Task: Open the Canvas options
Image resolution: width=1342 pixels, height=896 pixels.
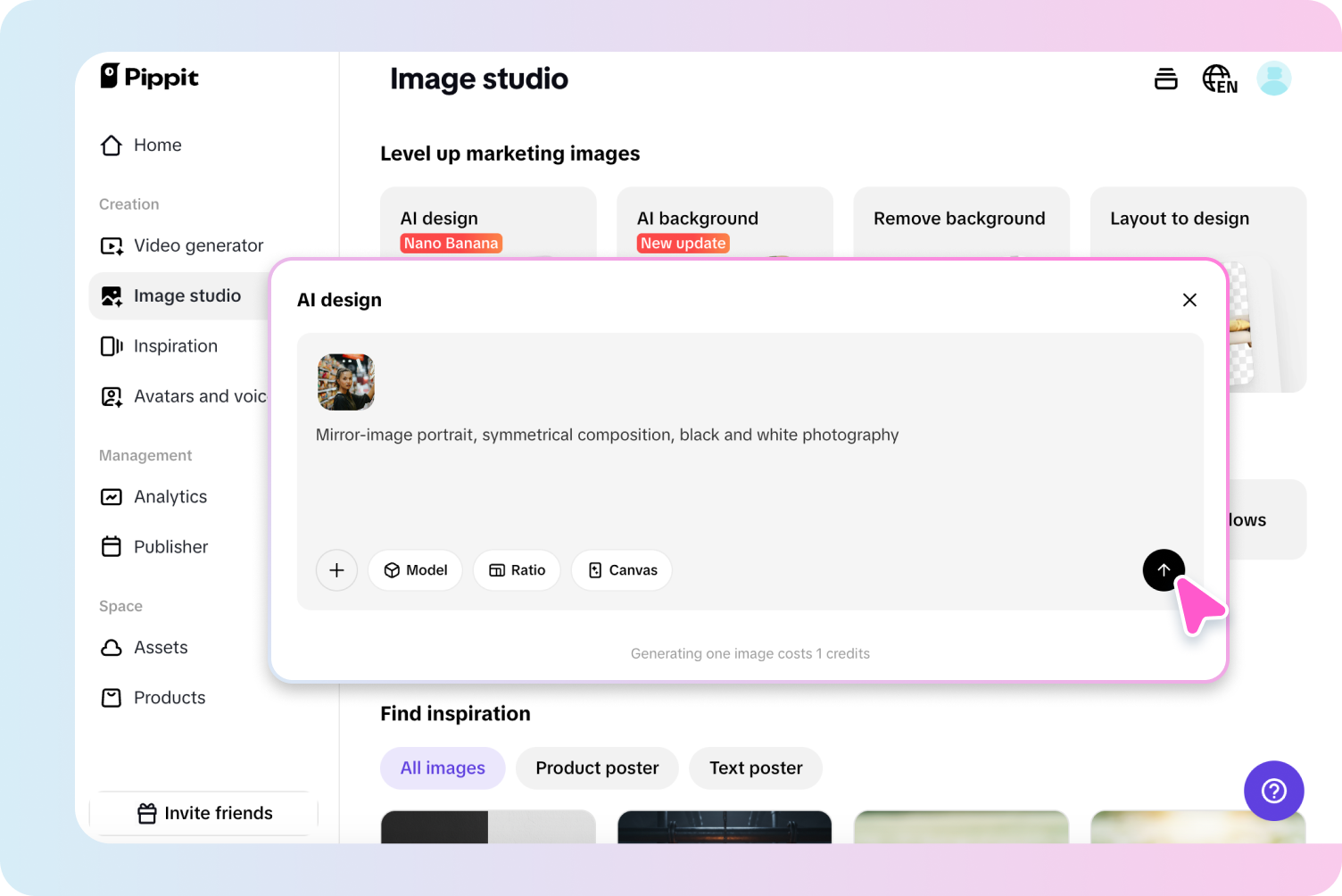Action: click(x=621, y=569)
